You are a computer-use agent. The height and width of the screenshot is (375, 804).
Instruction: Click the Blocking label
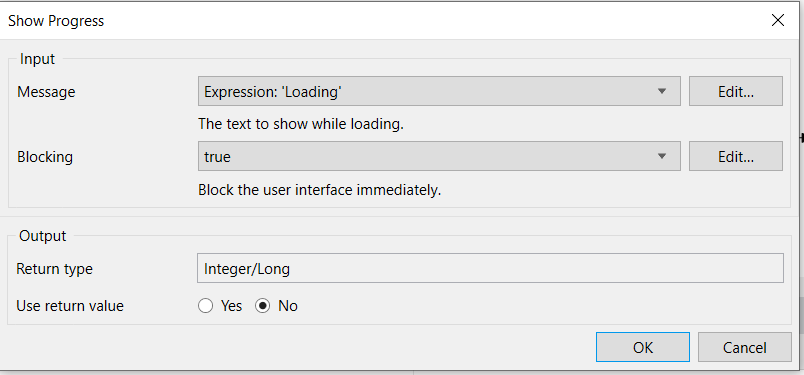(x=45, y=156)
